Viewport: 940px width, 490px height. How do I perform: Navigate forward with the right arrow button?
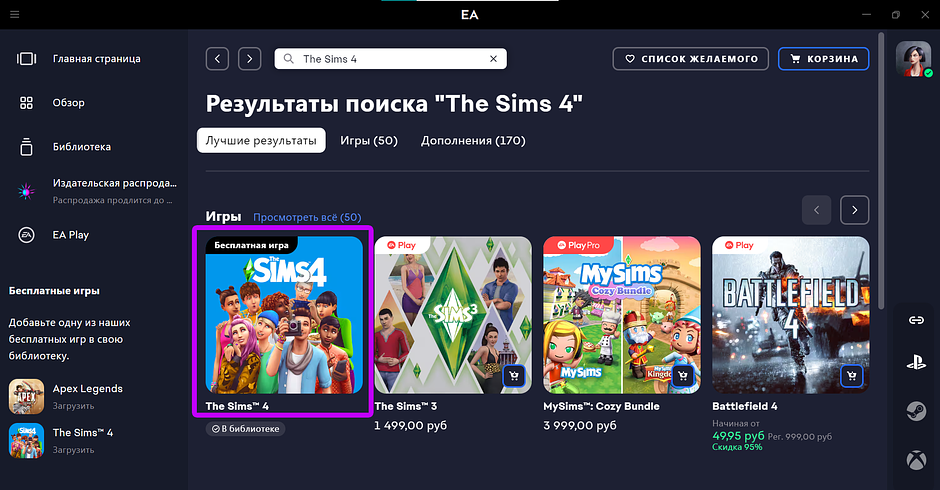pyautogui.click(x=249, y=59)
